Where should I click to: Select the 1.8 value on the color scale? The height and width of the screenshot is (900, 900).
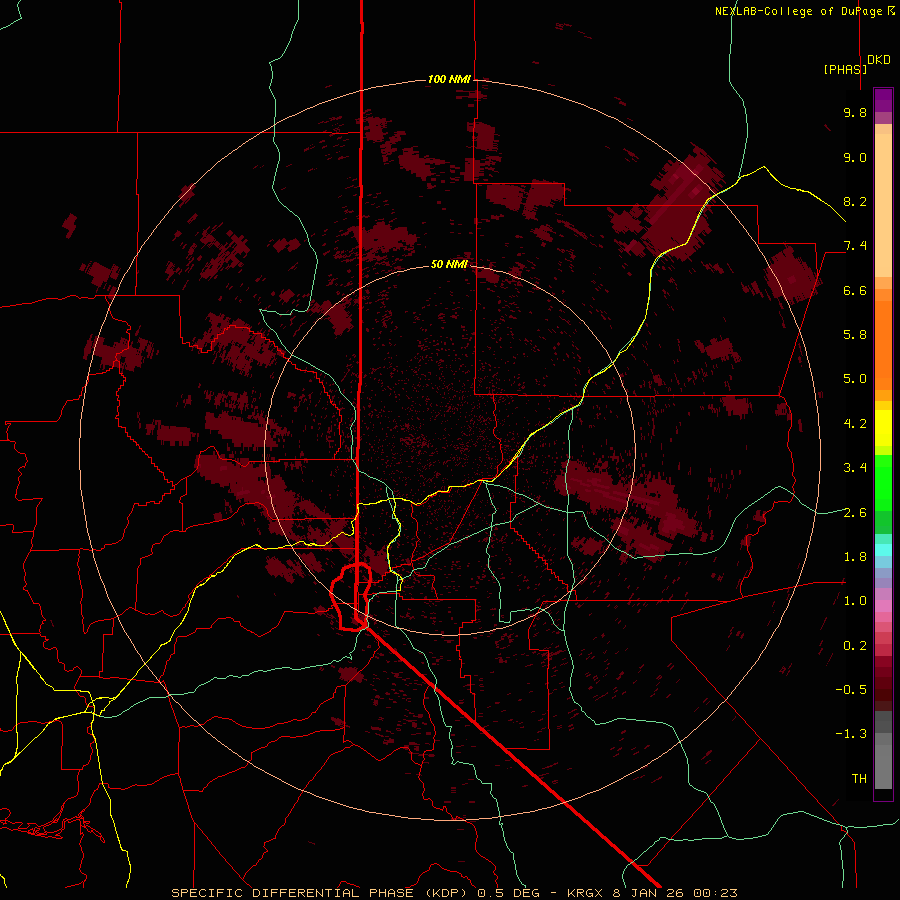855,557
